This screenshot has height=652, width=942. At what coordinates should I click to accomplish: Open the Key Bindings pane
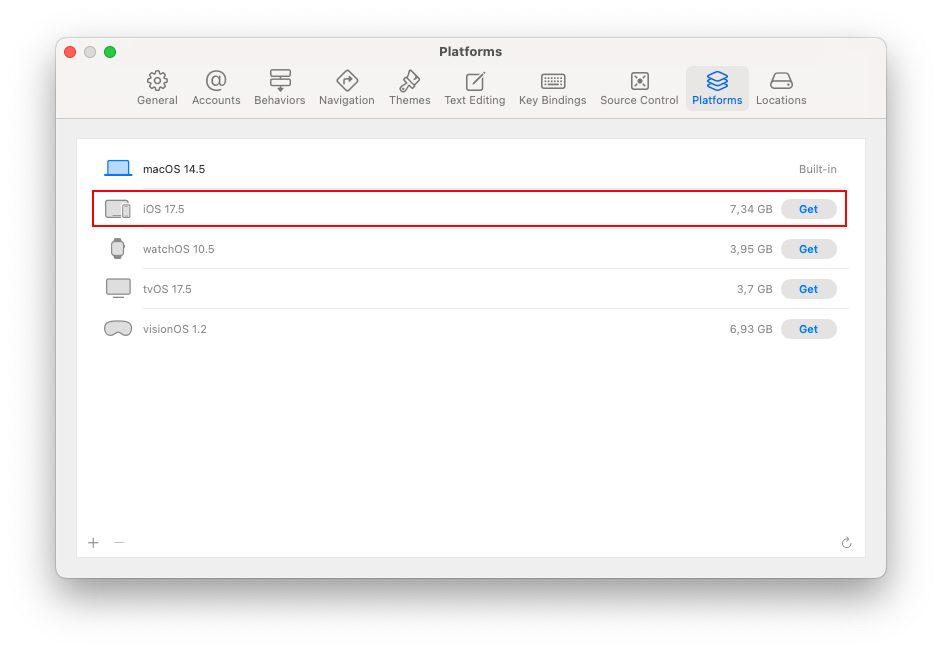[x=552, y=88]
